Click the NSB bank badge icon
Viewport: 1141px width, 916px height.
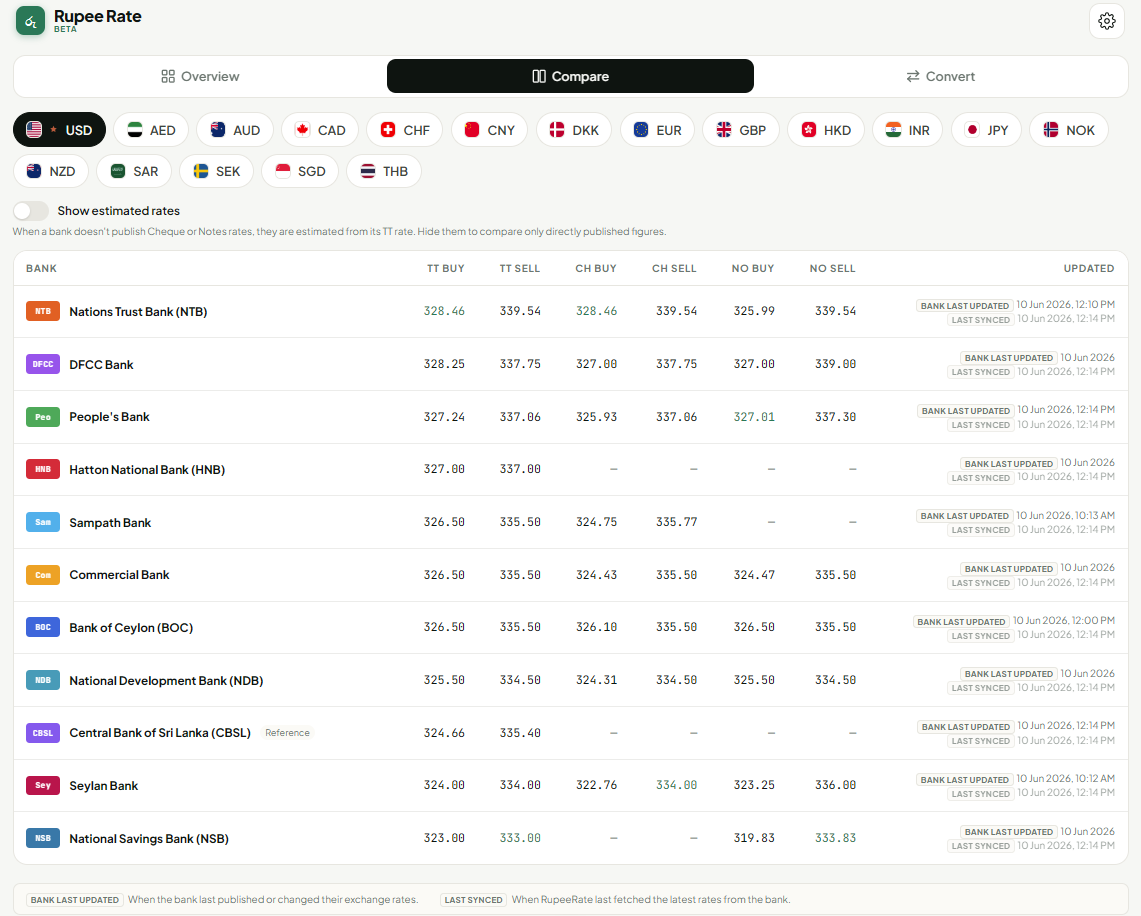(43, 838)
